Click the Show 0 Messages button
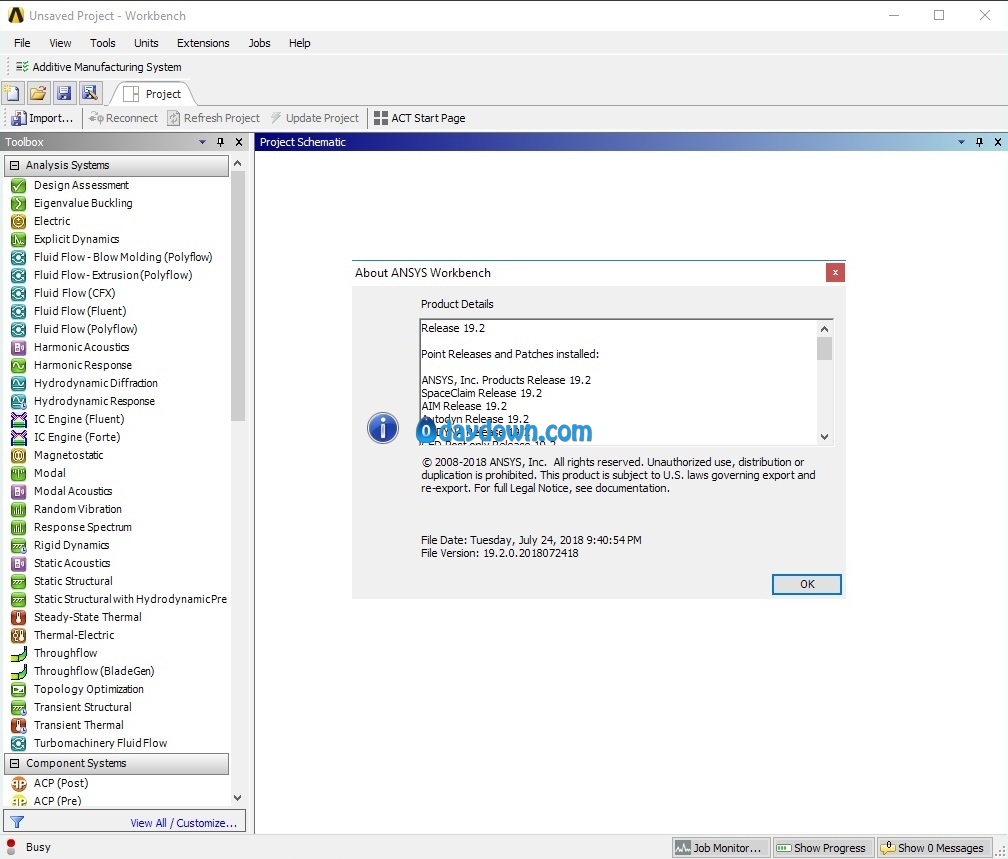Screen dimensions: 1008x859 coord(933,848)
